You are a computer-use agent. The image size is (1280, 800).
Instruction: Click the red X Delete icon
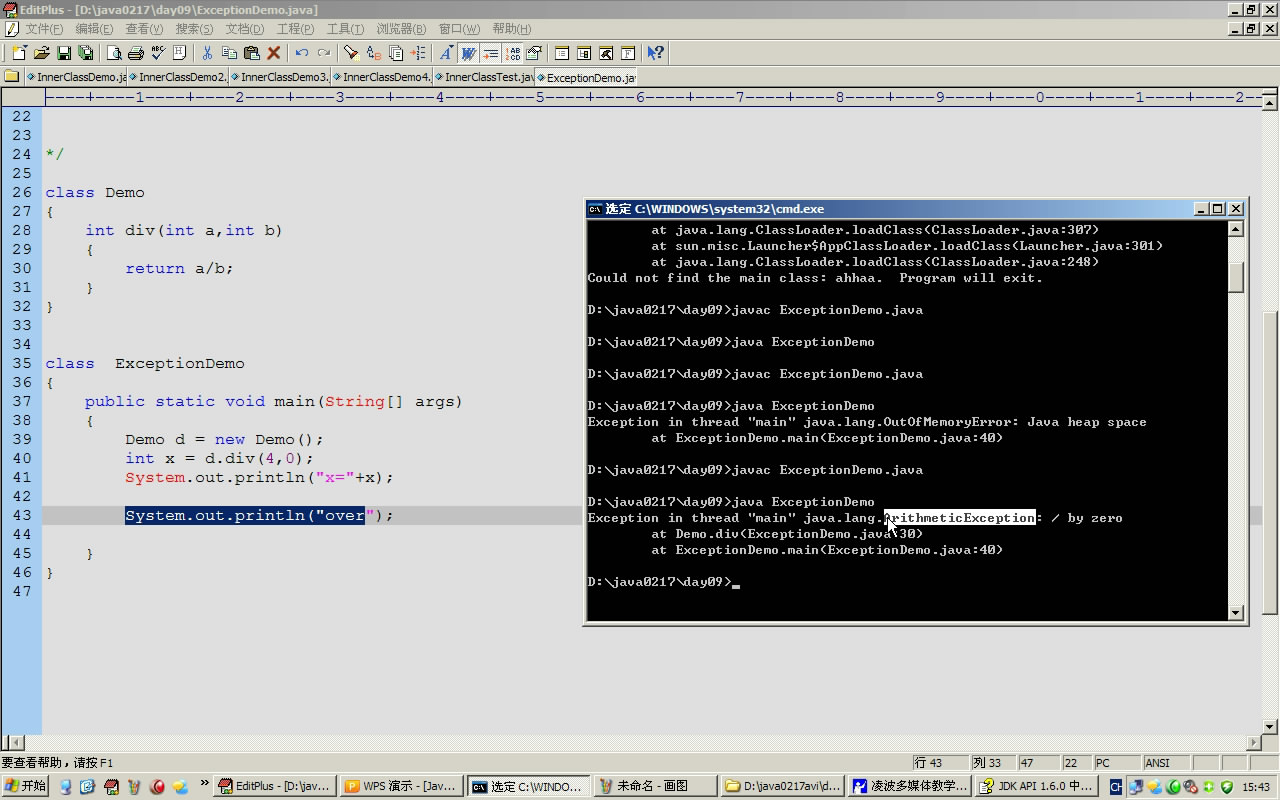(x=273, y=53)
